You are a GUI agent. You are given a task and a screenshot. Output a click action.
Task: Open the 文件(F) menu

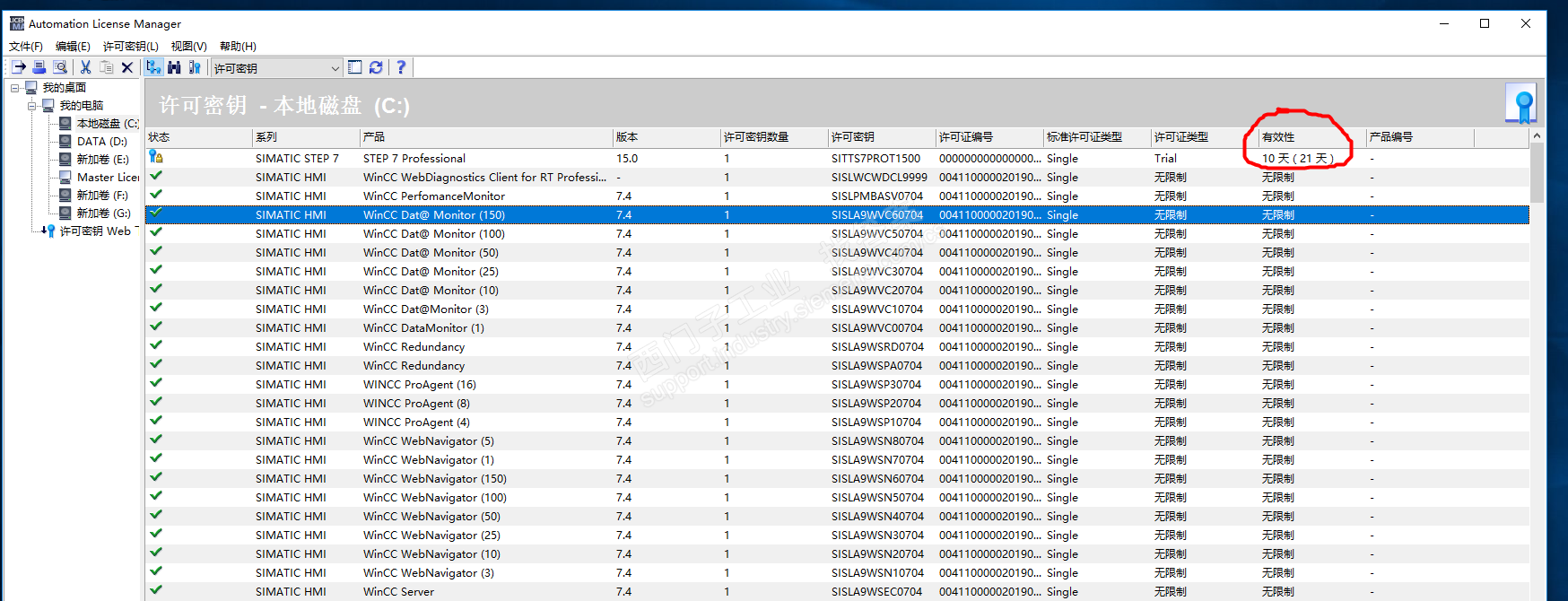pos(26,46)
